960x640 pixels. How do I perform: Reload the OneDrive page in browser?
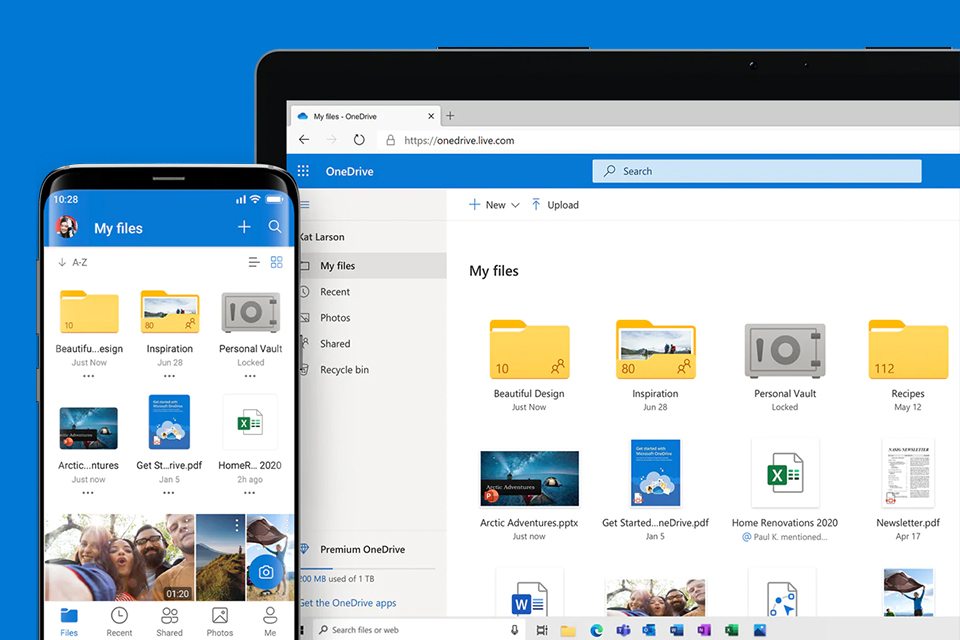pyautogui.click(x=359, y=140)
